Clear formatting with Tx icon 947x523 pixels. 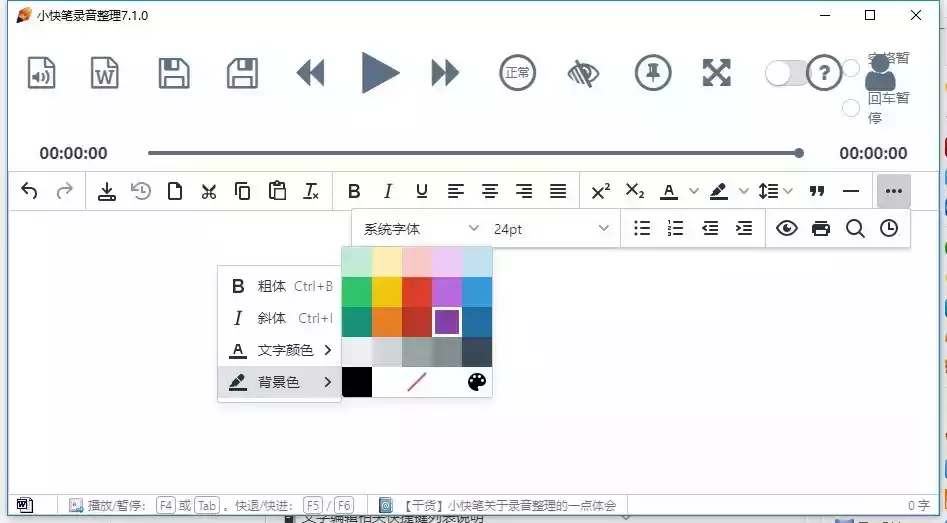point(311,191)
